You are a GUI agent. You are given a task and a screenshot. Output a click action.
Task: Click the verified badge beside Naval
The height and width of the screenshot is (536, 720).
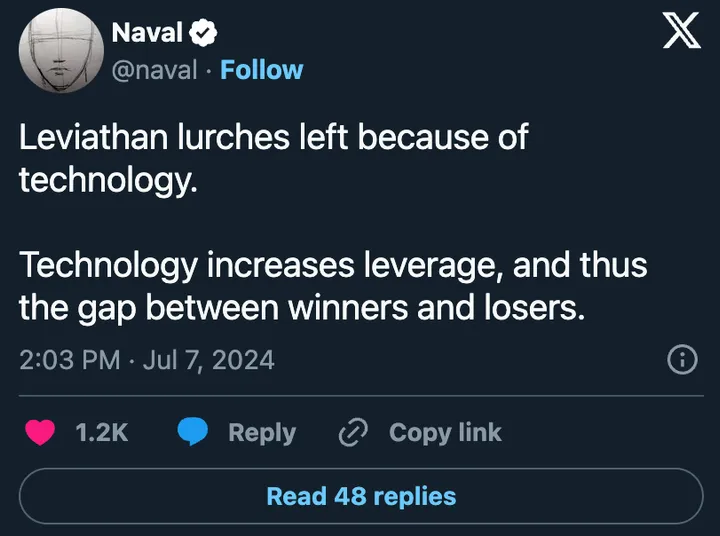(x=205, y=33)
